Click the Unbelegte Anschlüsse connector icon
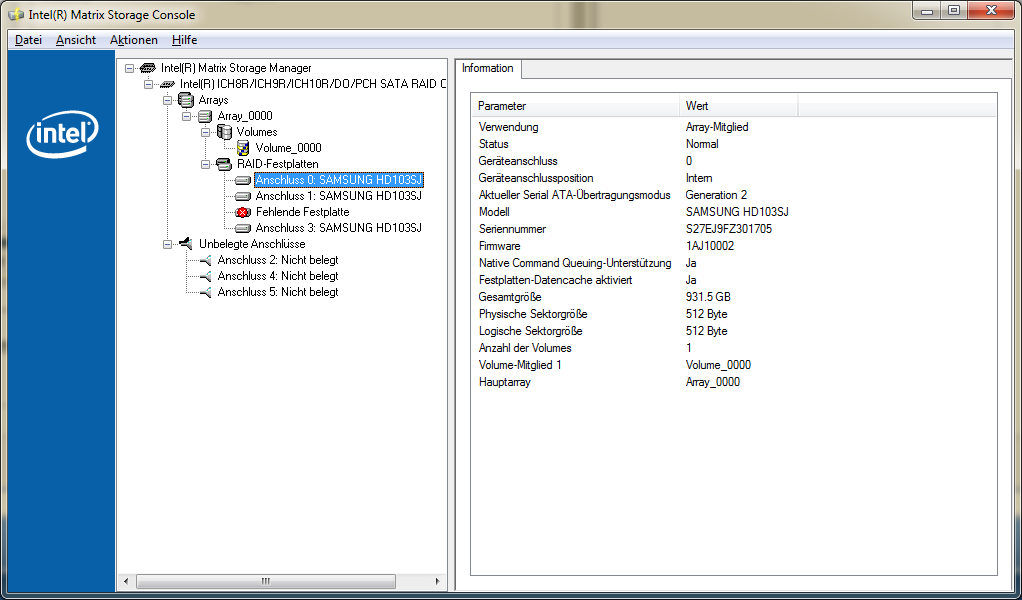 tap(186, 244)
